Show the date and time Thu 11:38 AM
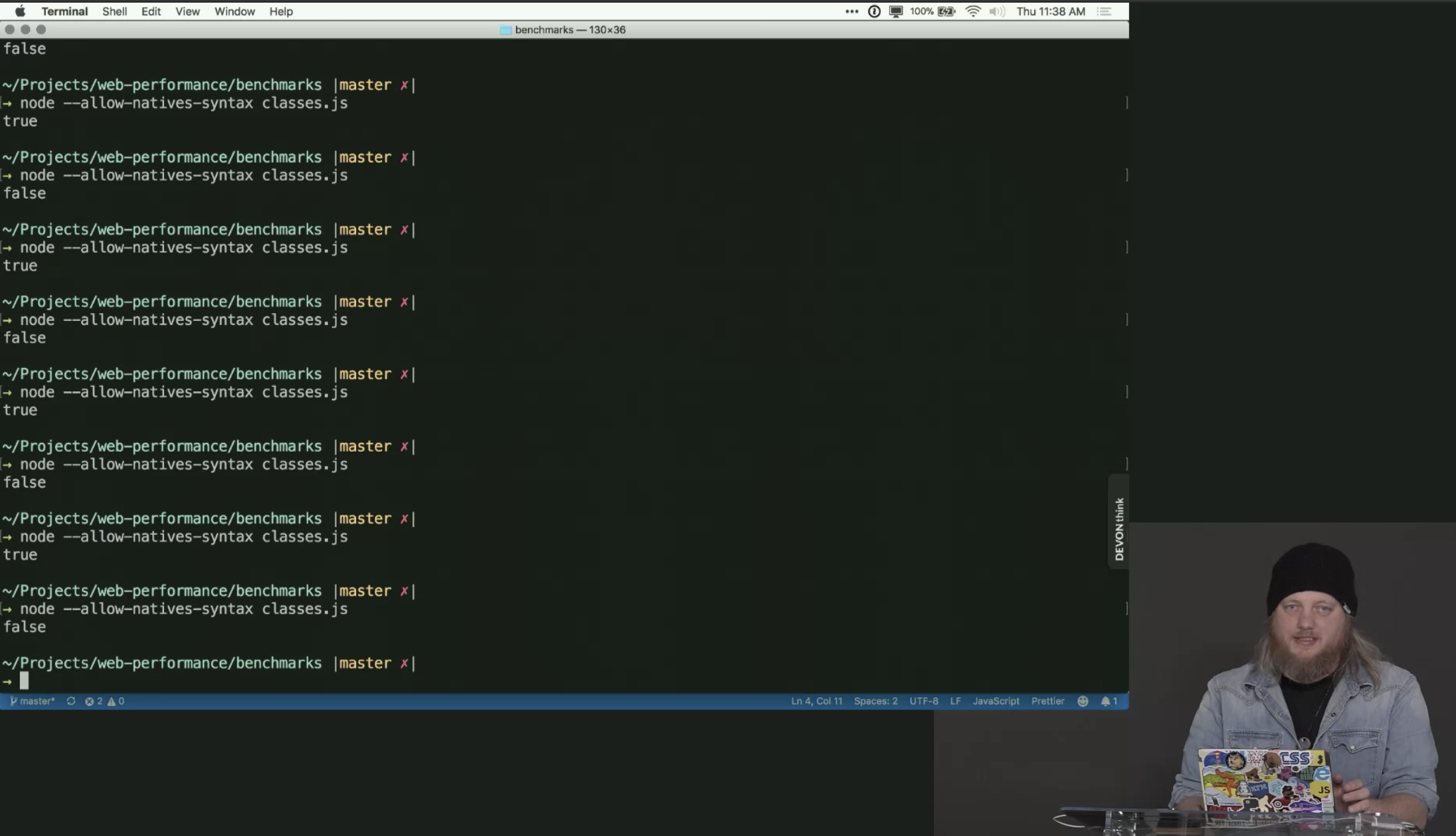 1051,11
